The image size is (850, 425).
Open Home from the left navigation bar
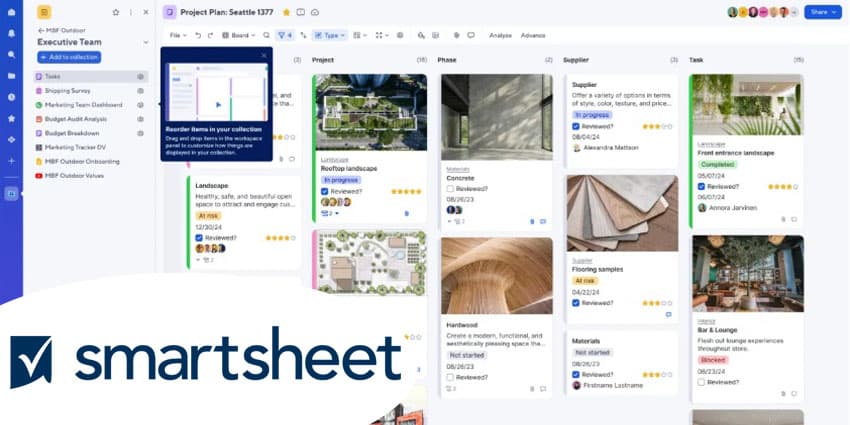pos(11,12)
